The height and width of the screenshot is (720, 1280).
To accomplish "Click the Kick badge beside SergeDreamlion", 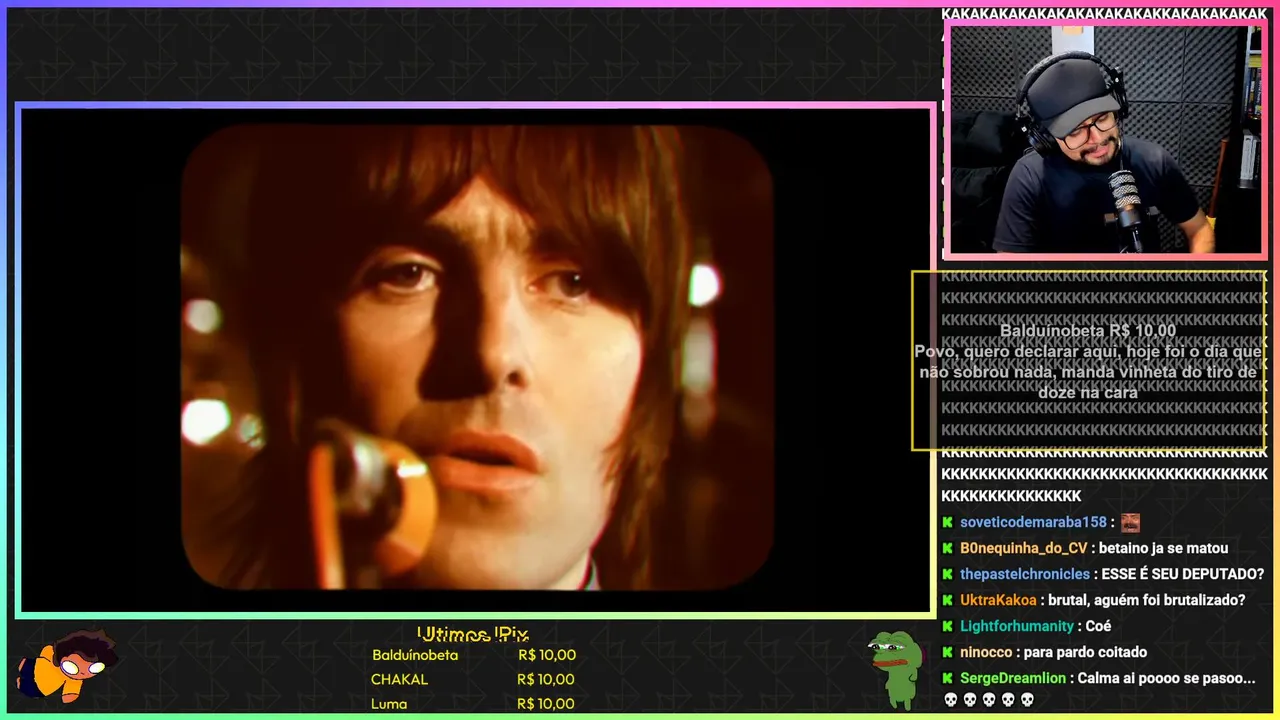I will coord(948,678).
